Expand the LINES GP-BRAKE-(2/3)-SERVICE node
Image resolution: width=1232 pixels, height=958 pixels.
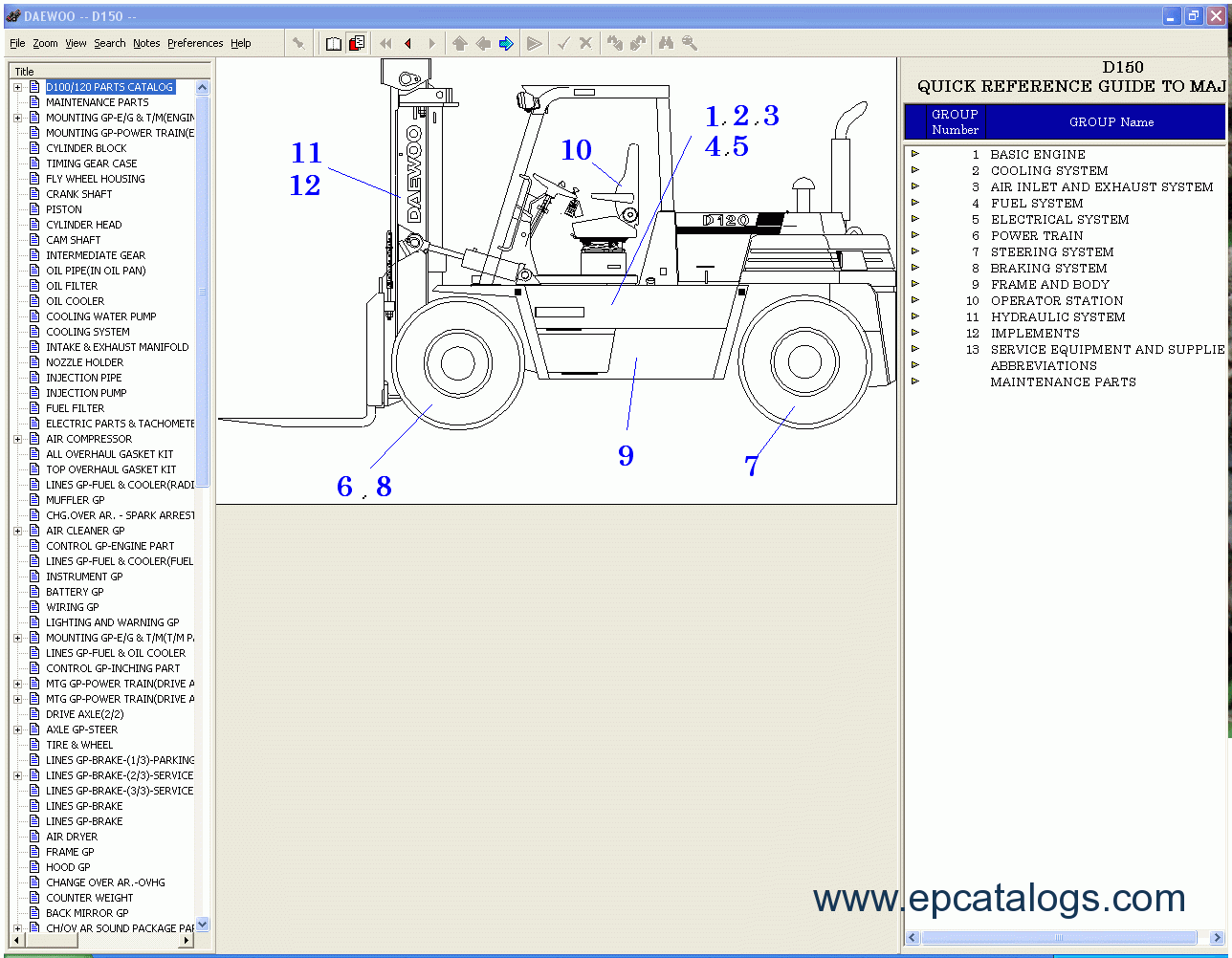coord(17,775)
